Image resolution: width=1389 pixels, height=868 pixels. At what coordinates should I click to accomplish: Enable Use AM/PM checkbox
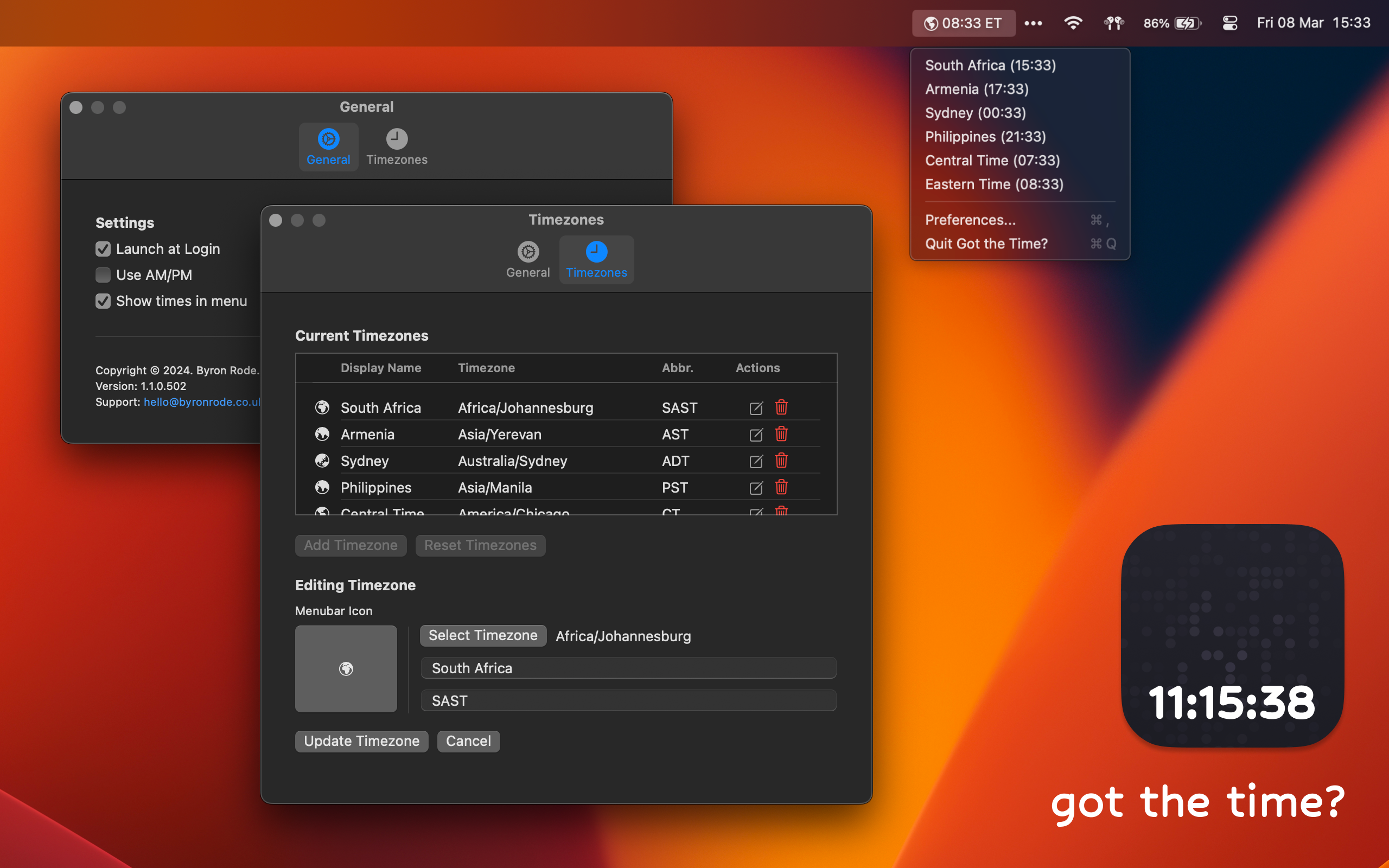tap(103, 275)
